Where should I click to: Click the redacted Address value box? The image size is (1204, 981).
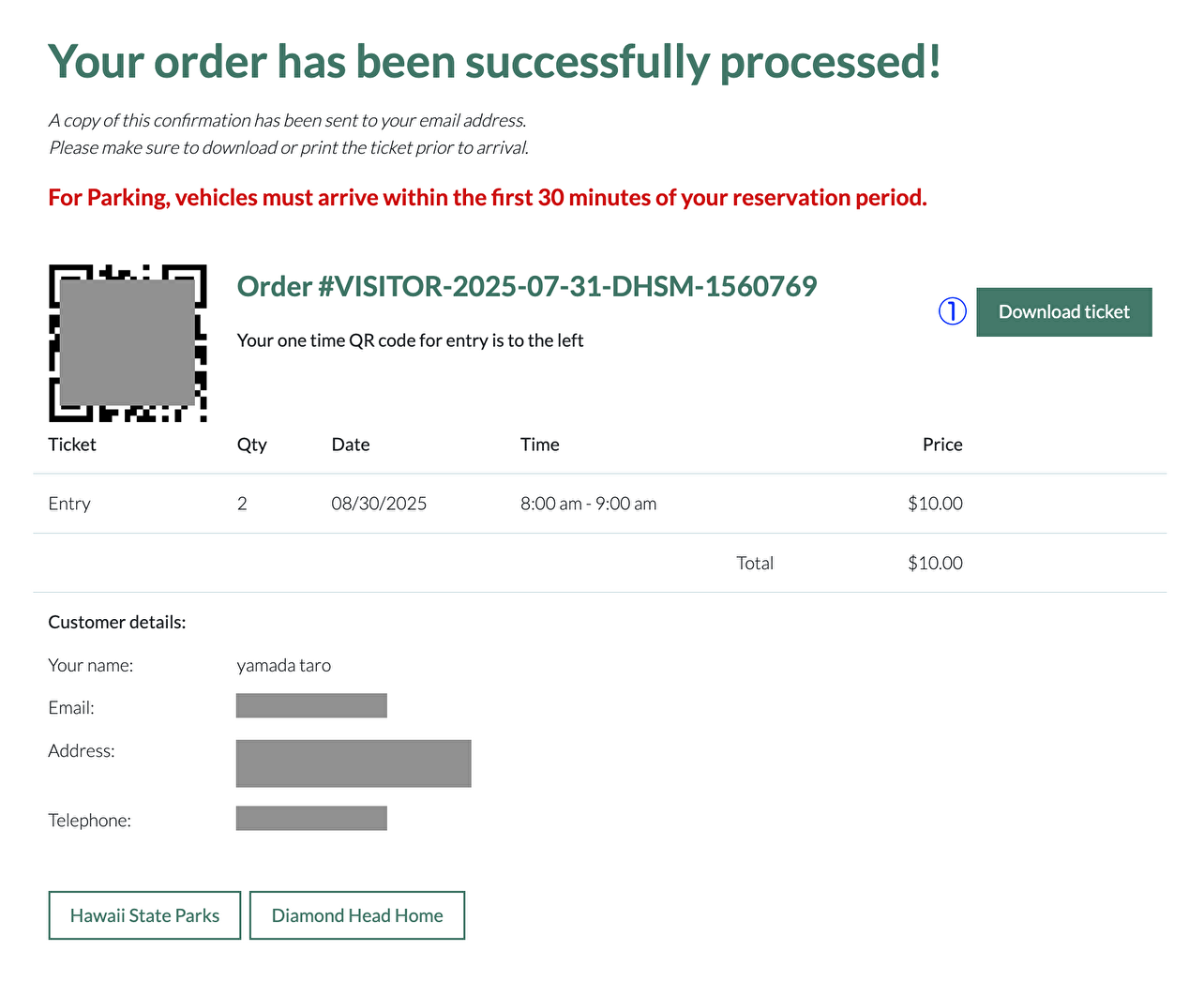(x=353, y=763)
